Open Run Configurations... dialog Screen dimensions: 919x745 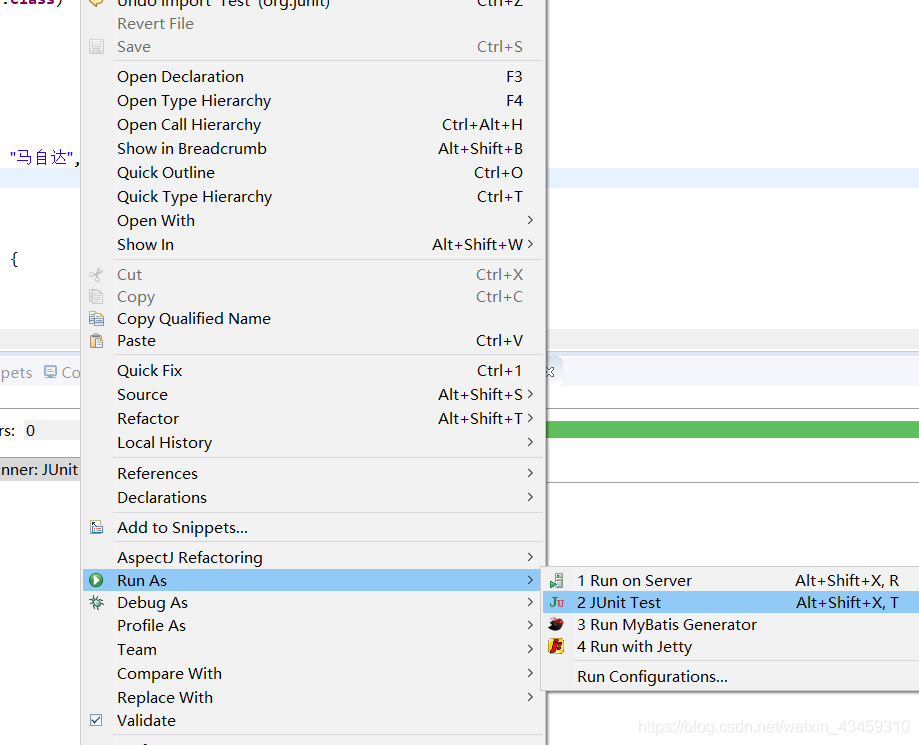(731, 676)
